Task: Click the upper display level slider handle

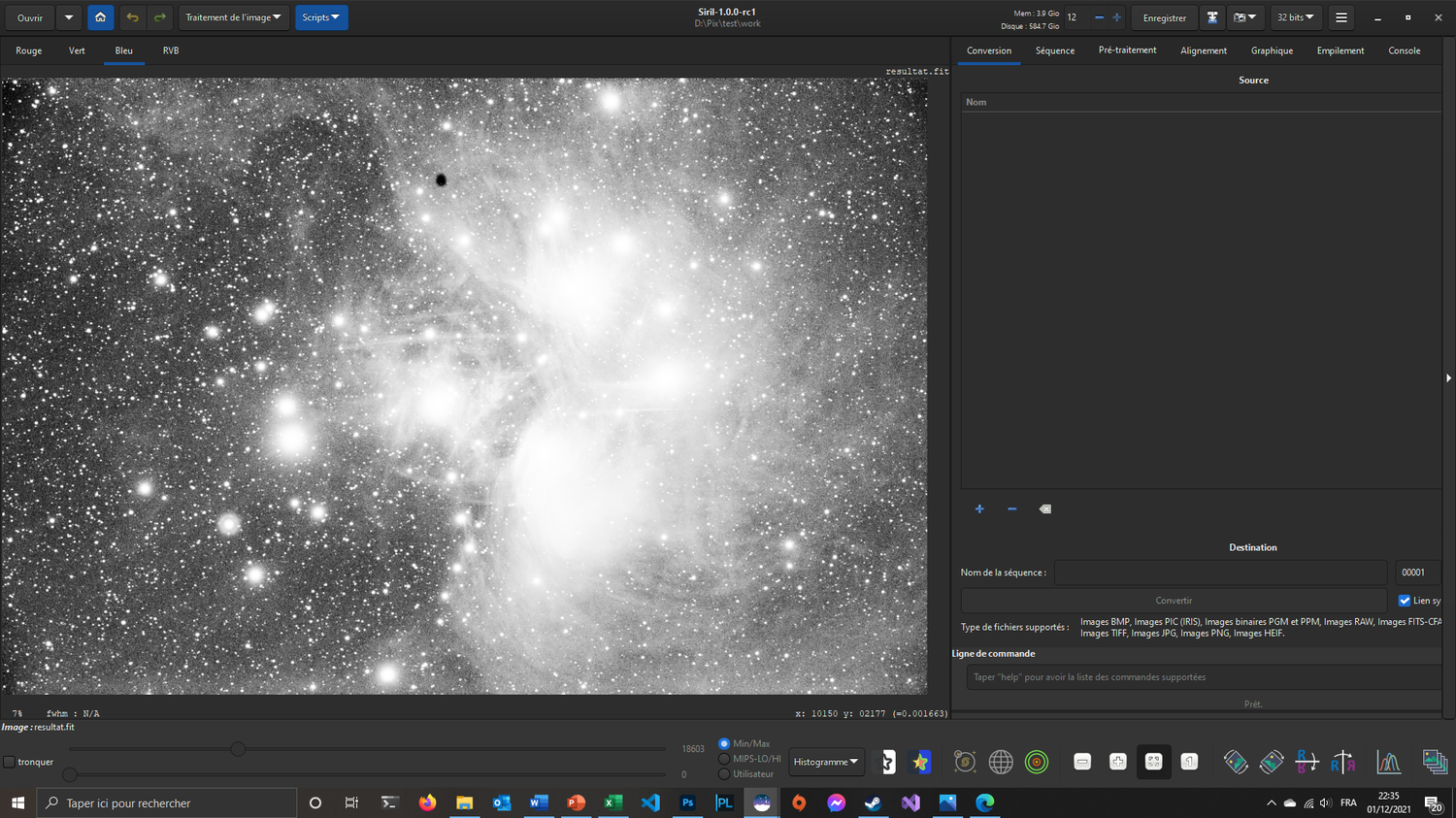Action: click(x=238, y=749)
